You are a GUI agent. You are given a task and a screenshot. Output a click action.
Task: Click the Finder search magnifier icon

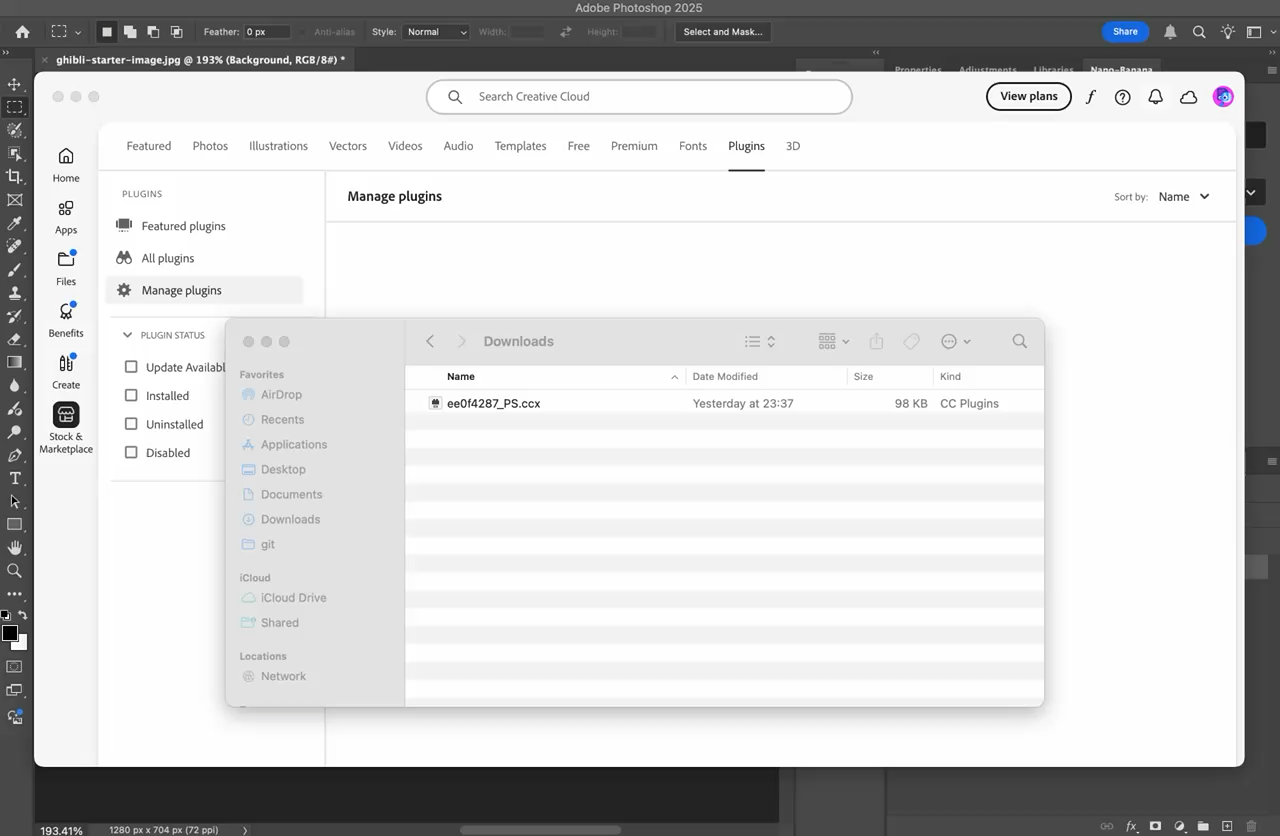[1019, 341]
